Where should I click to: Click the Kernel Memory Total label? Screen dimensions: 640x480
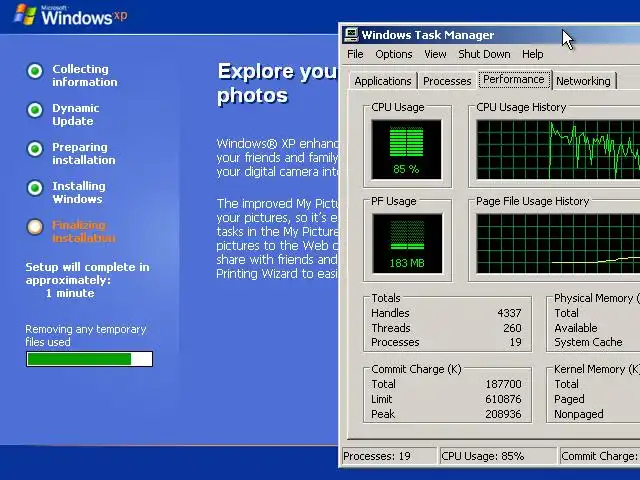pyautogui.click(x=566, y=384)
